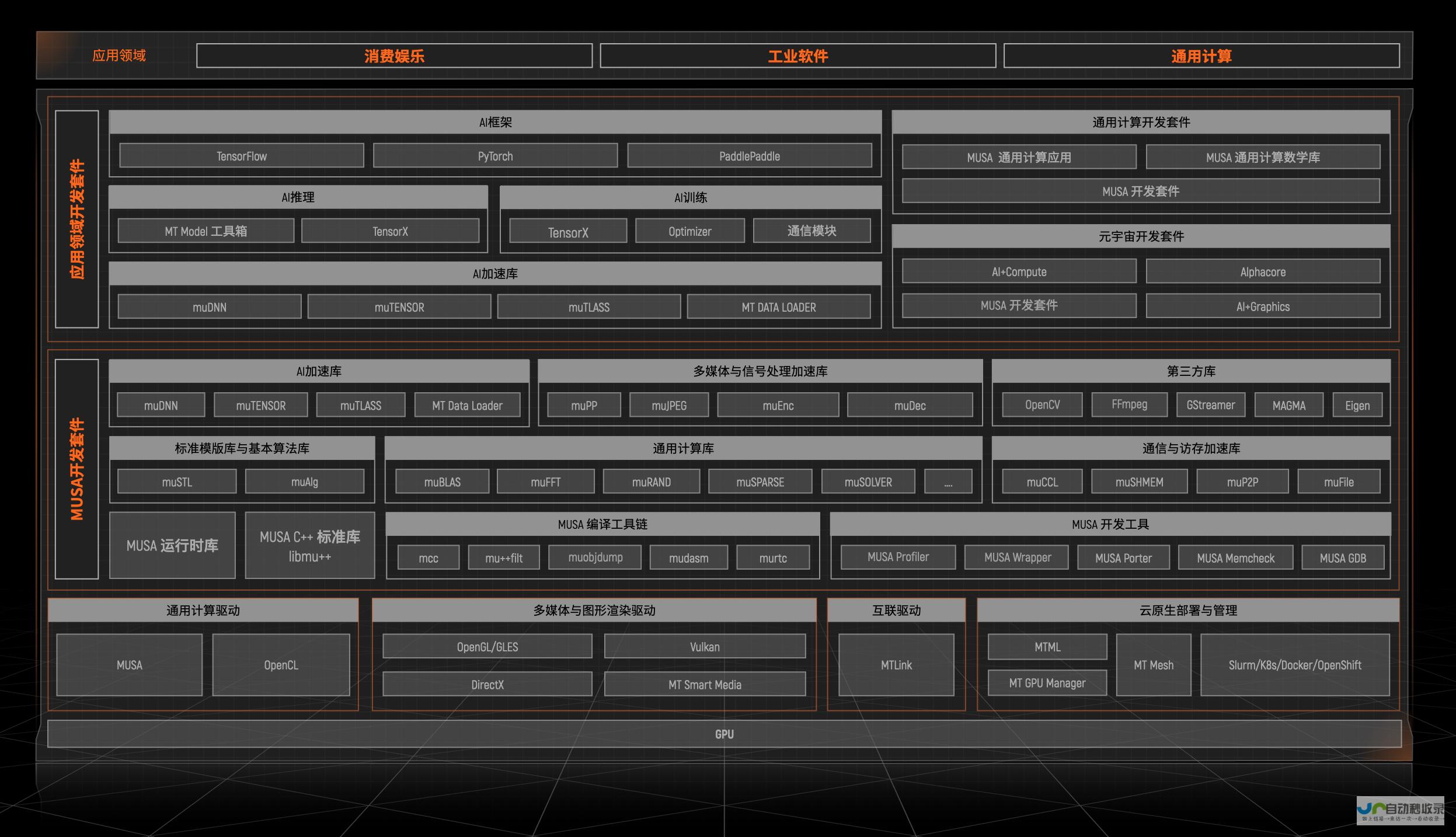This screenshot has height=837, width=1456.
Task: Choose the AI+Graphics box
Action: coord(1263,306)
